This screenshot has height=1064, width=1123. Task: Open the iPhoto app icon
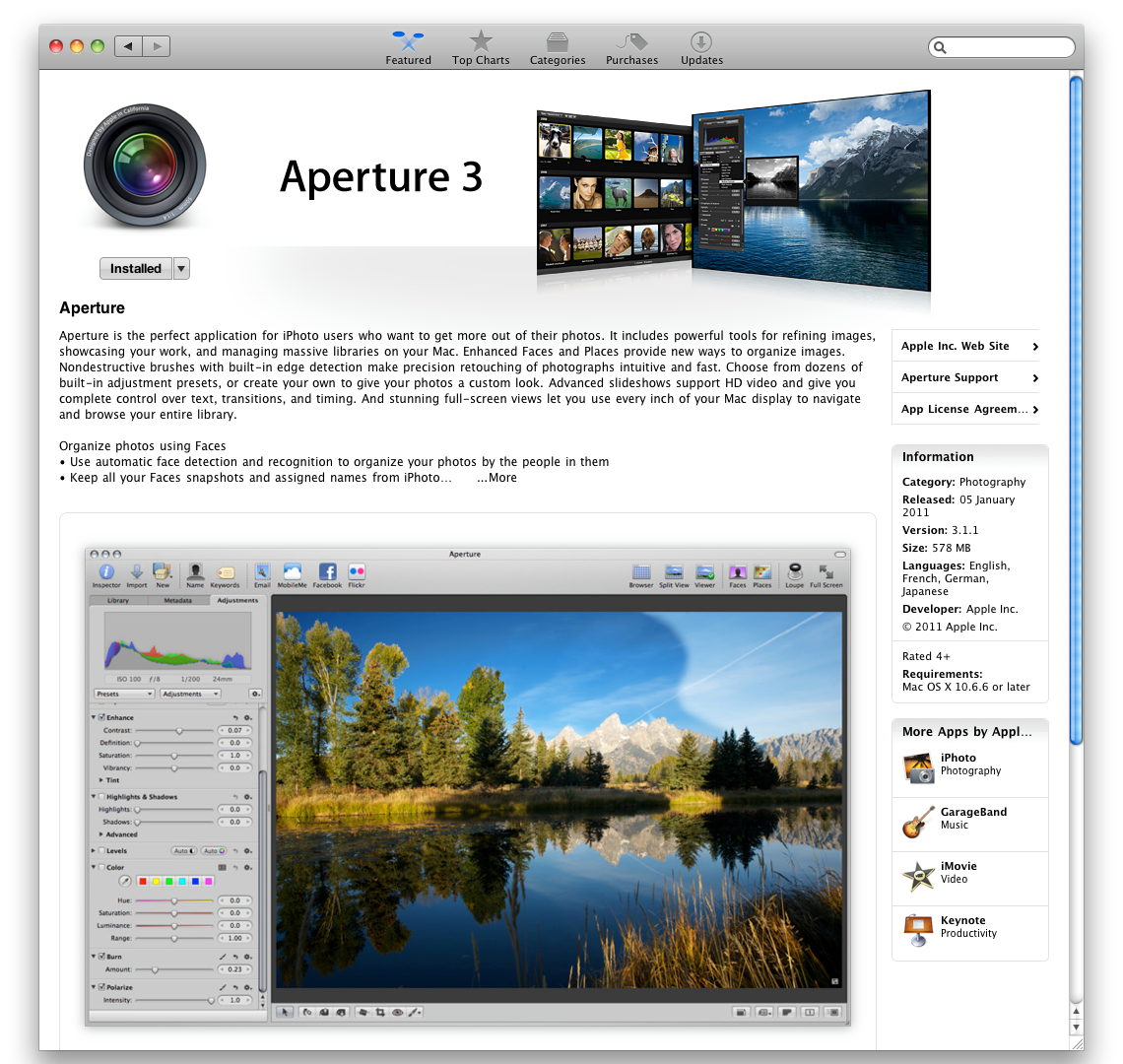[x=919, y=768]
